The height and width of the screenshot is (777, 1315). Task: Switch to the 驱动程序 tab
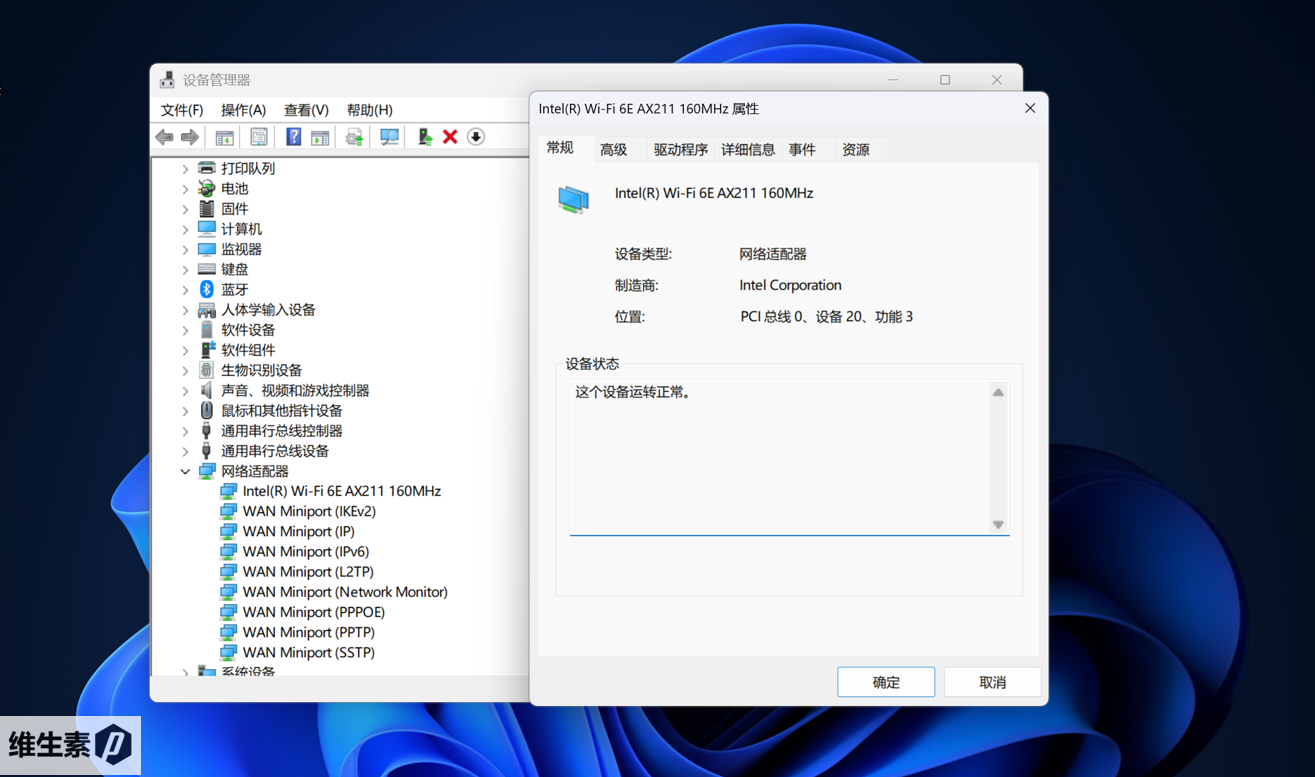pos(680,149)
